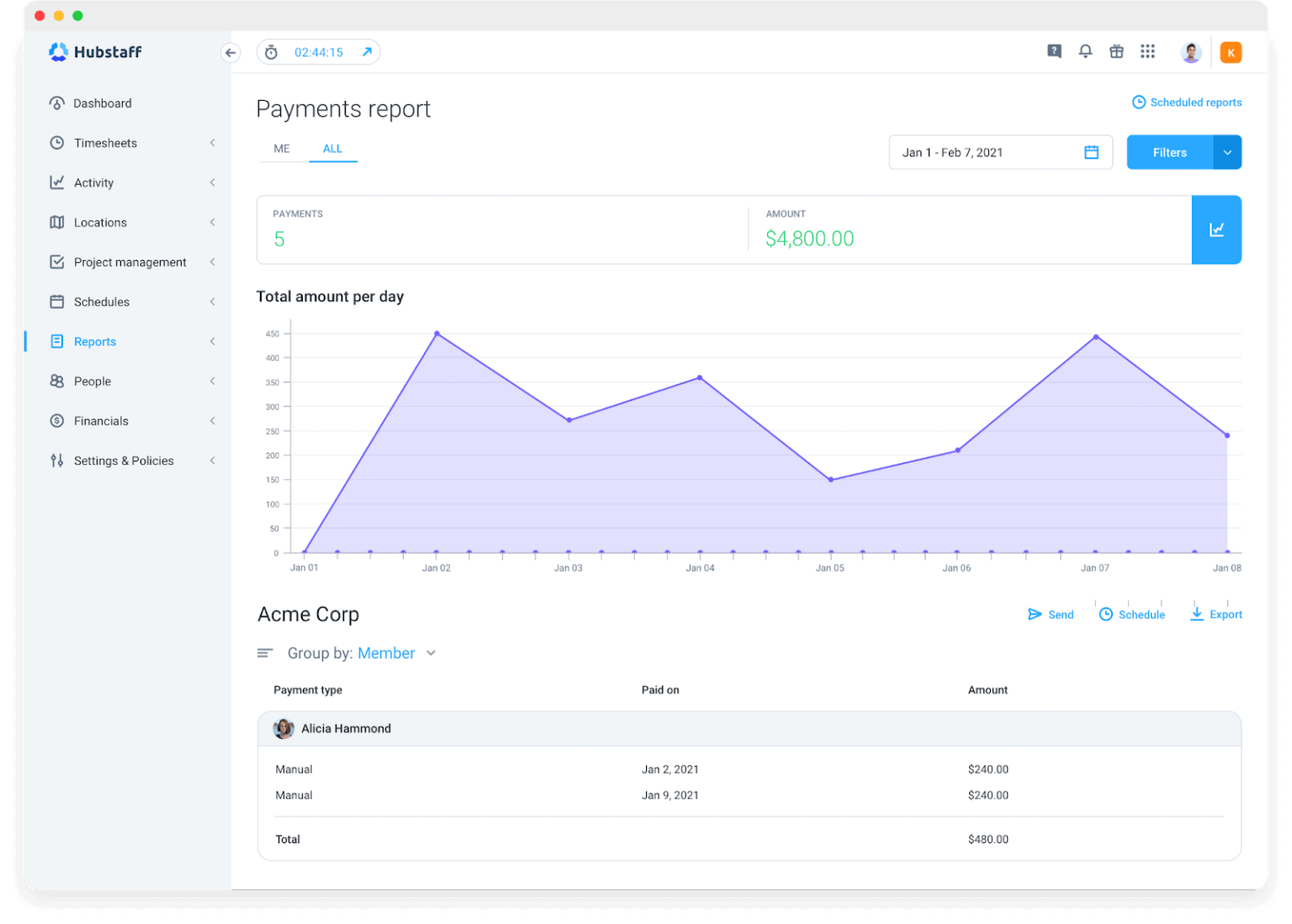Switch to the ALL tab

tap(332, 148)
